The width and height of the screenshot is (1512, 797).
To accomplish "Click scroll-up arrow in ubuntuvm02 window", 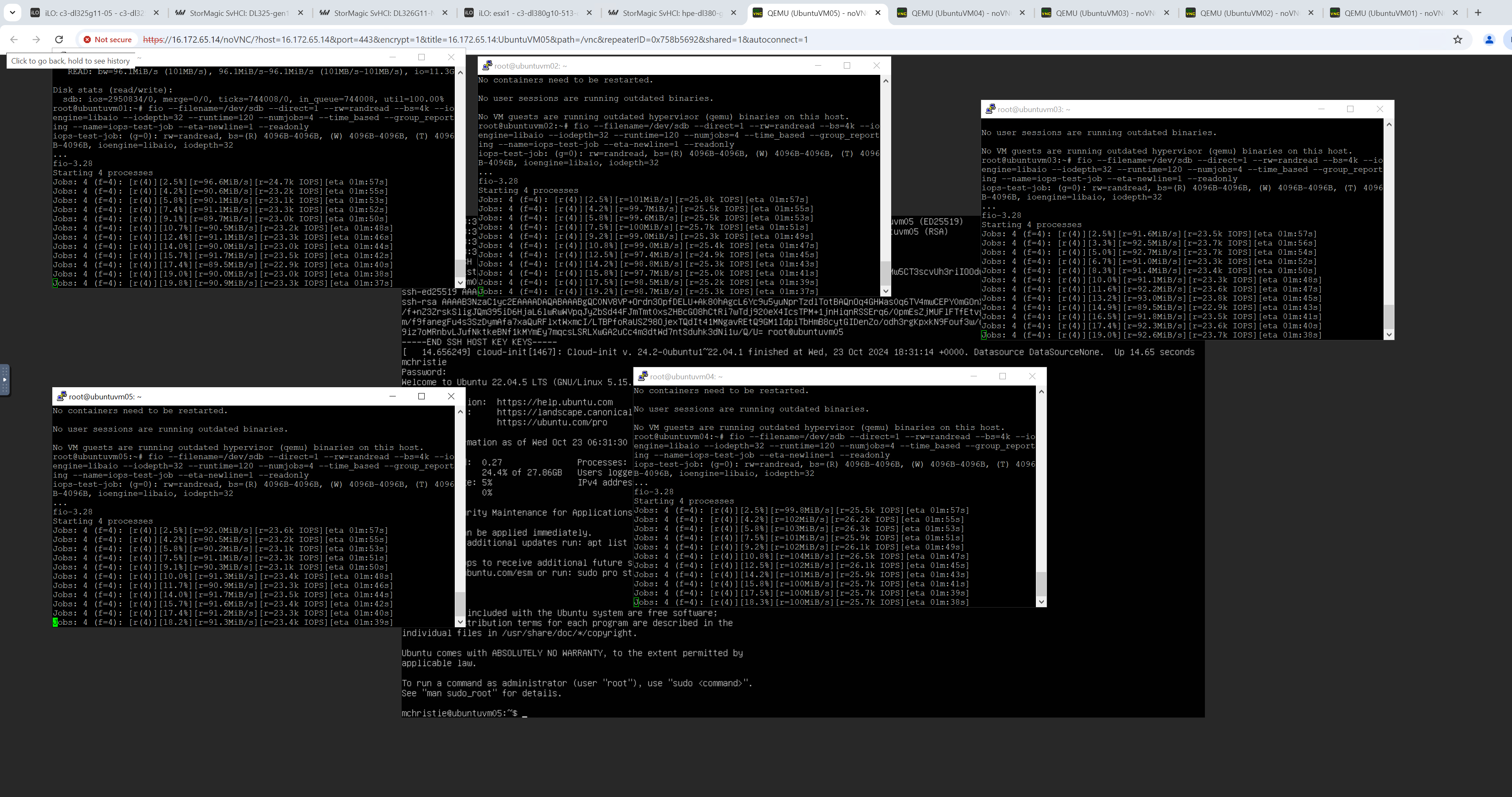I will [x=886, y=80].
